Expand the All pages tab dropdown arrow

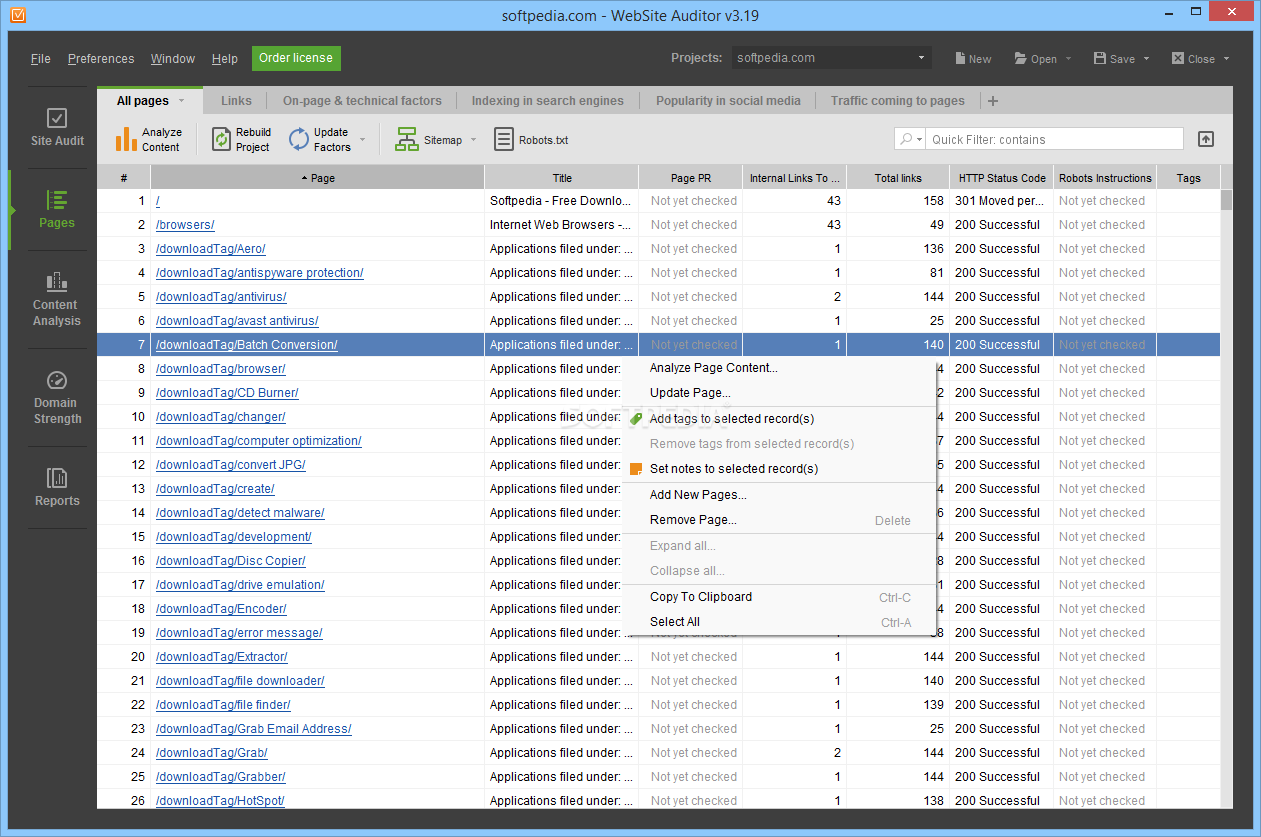(x=181, y=101)
